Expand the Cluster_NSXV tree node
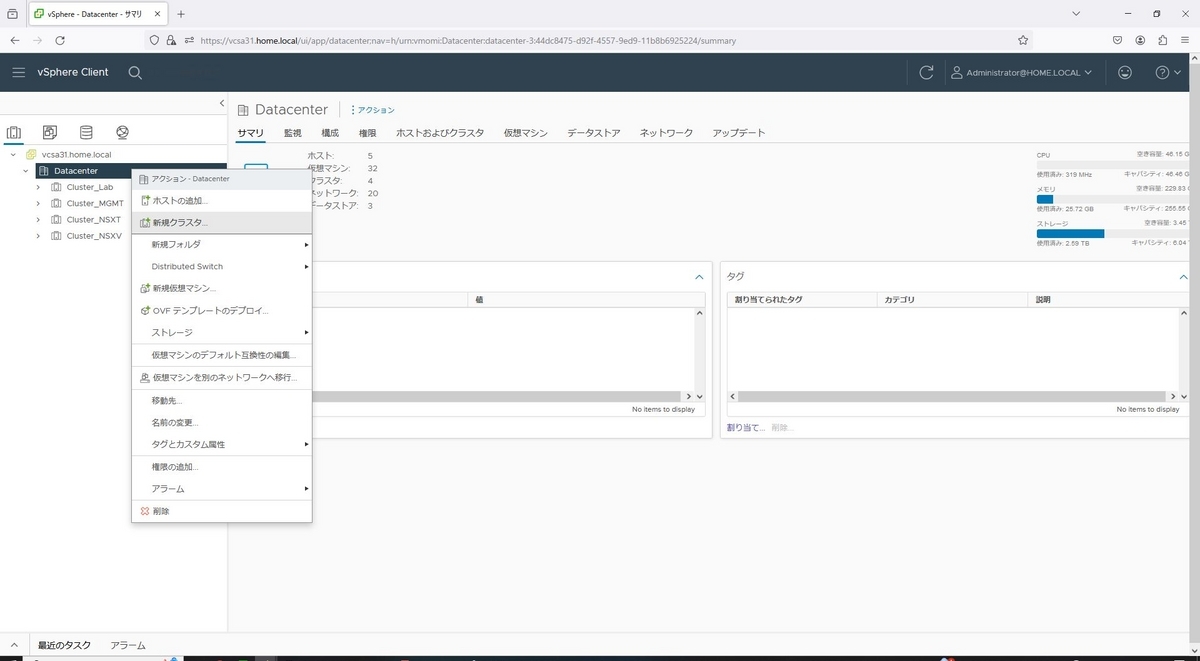The width and height of the screenshot is (1200, 661). tap(38, 236)
